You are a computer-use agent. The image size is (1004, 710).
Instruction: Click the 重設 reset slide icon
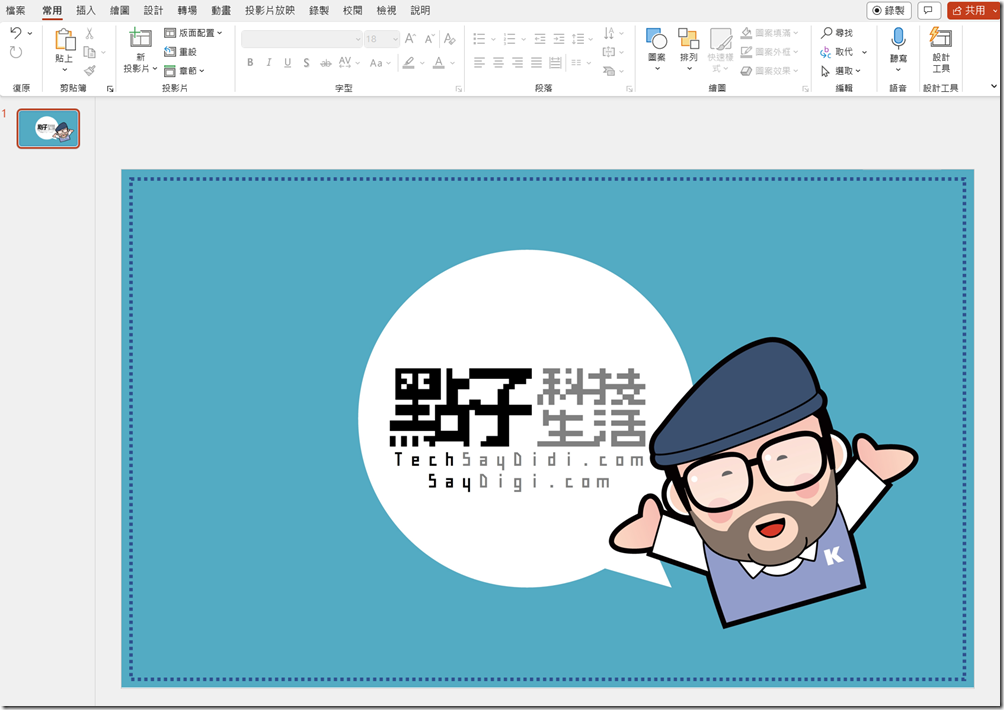(181, 52)
